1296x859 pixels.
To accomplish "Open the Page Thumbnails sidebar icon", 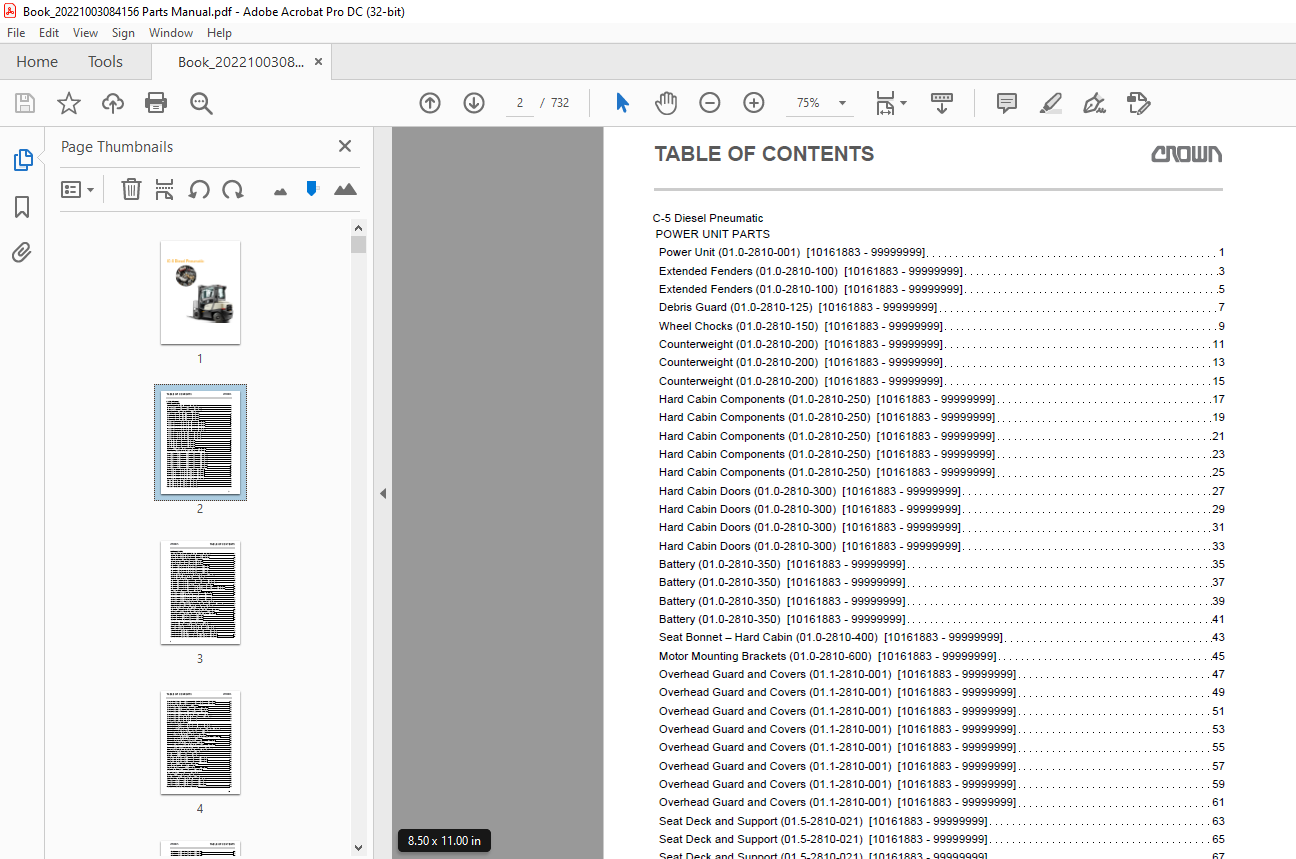I will tap(22, 160).
